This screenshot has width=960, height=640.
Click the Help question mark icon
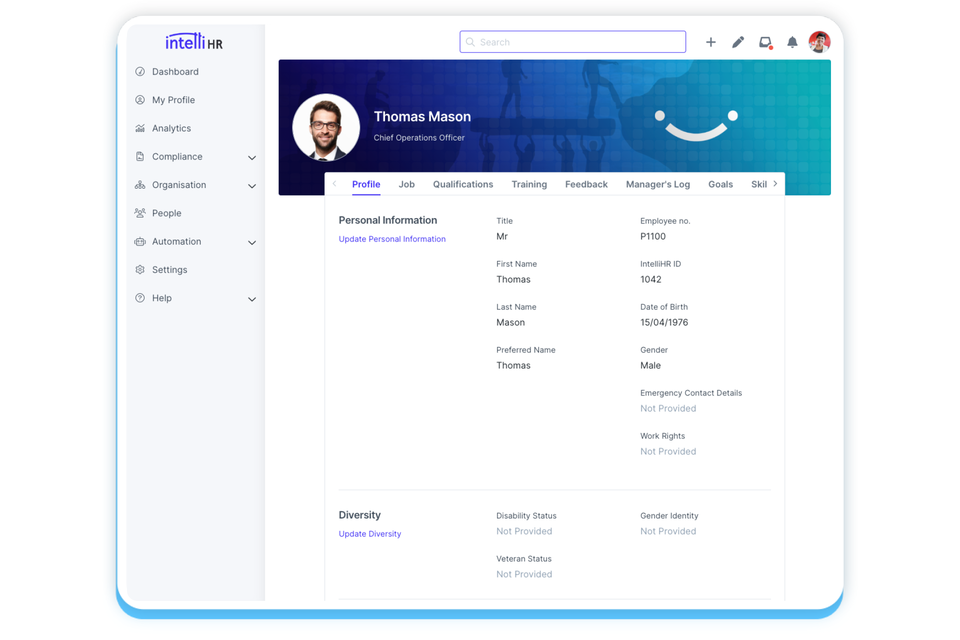(x=140, y=298)
